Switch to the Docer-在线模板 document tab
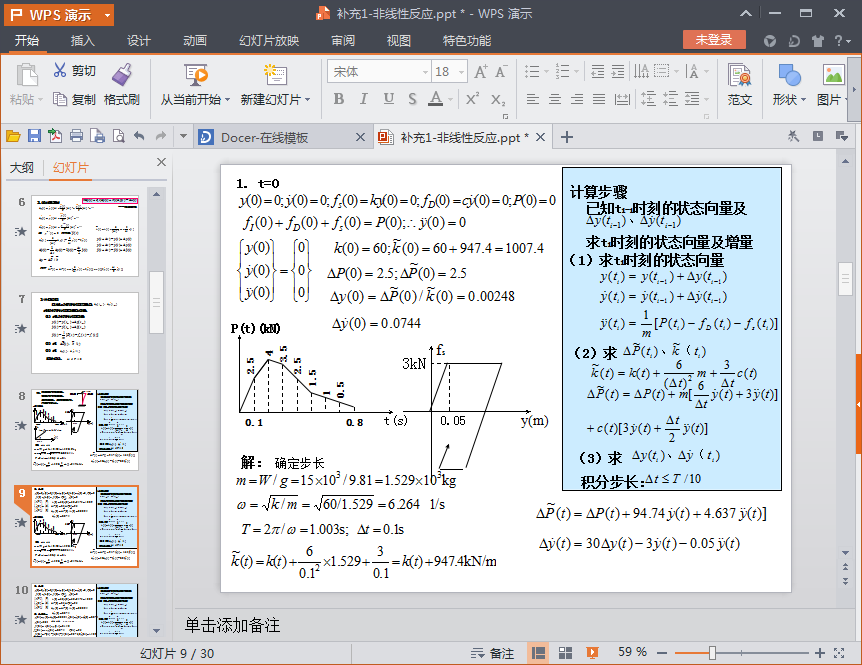This screenshot has height=665, width=862. pos(264,137)
